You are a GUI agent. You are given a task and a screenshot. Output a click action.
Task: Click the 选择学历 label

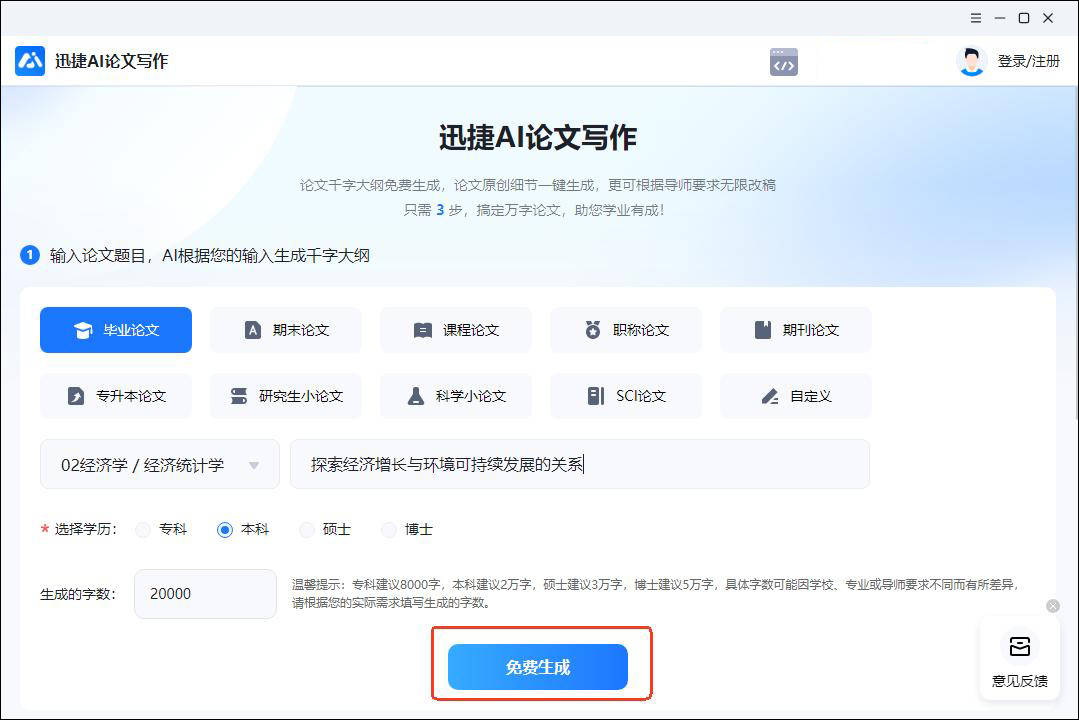pos(85,529)
